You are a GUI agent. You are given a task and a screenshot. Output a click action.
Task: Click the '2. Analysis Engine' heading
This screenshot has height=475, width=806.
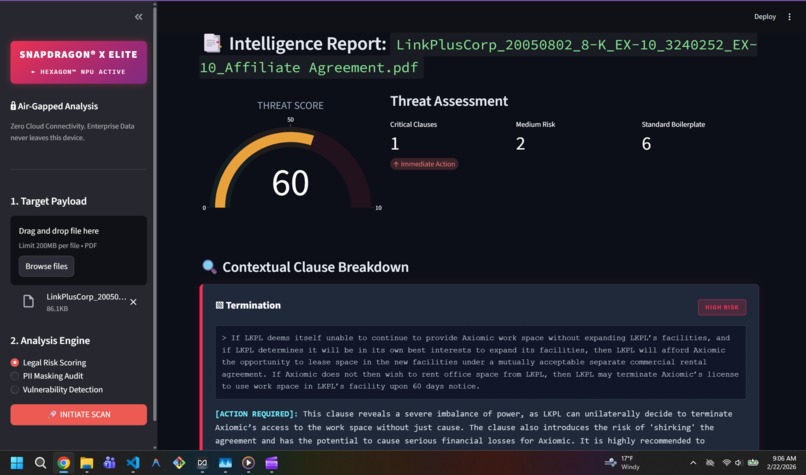tap(50, 340)
